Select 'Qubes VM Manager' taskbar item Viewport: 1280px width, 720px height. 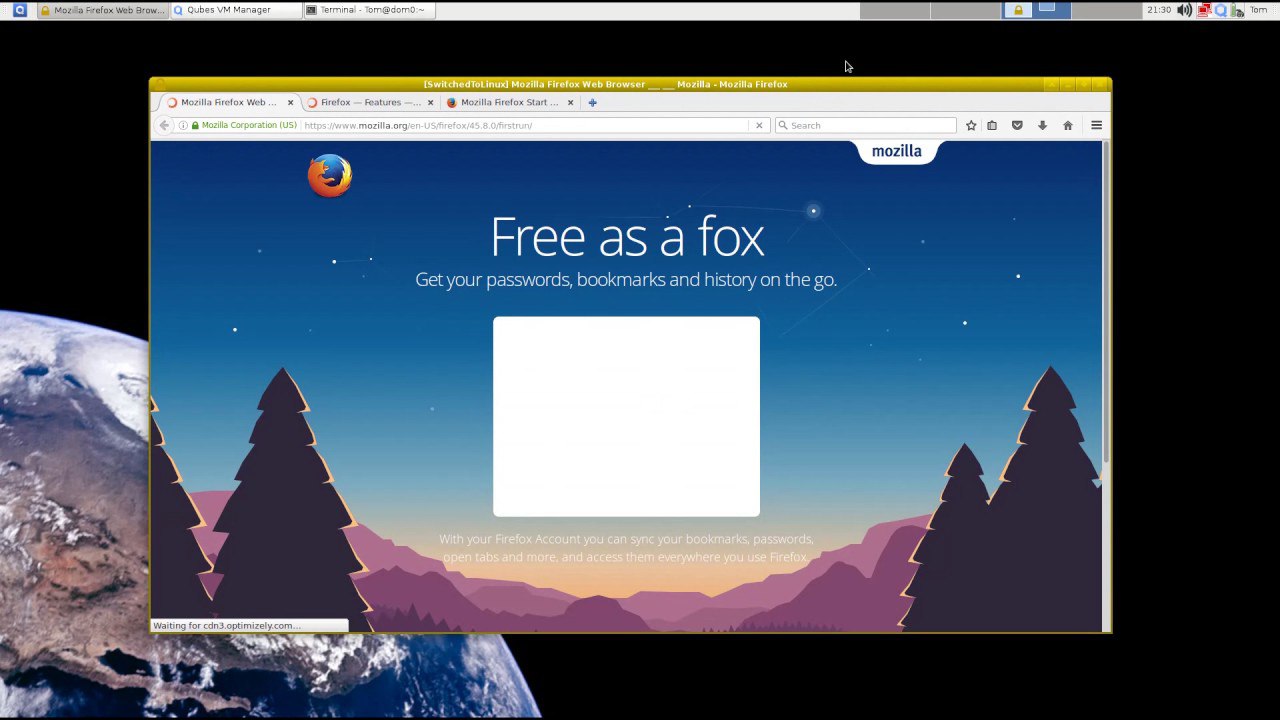235,10
